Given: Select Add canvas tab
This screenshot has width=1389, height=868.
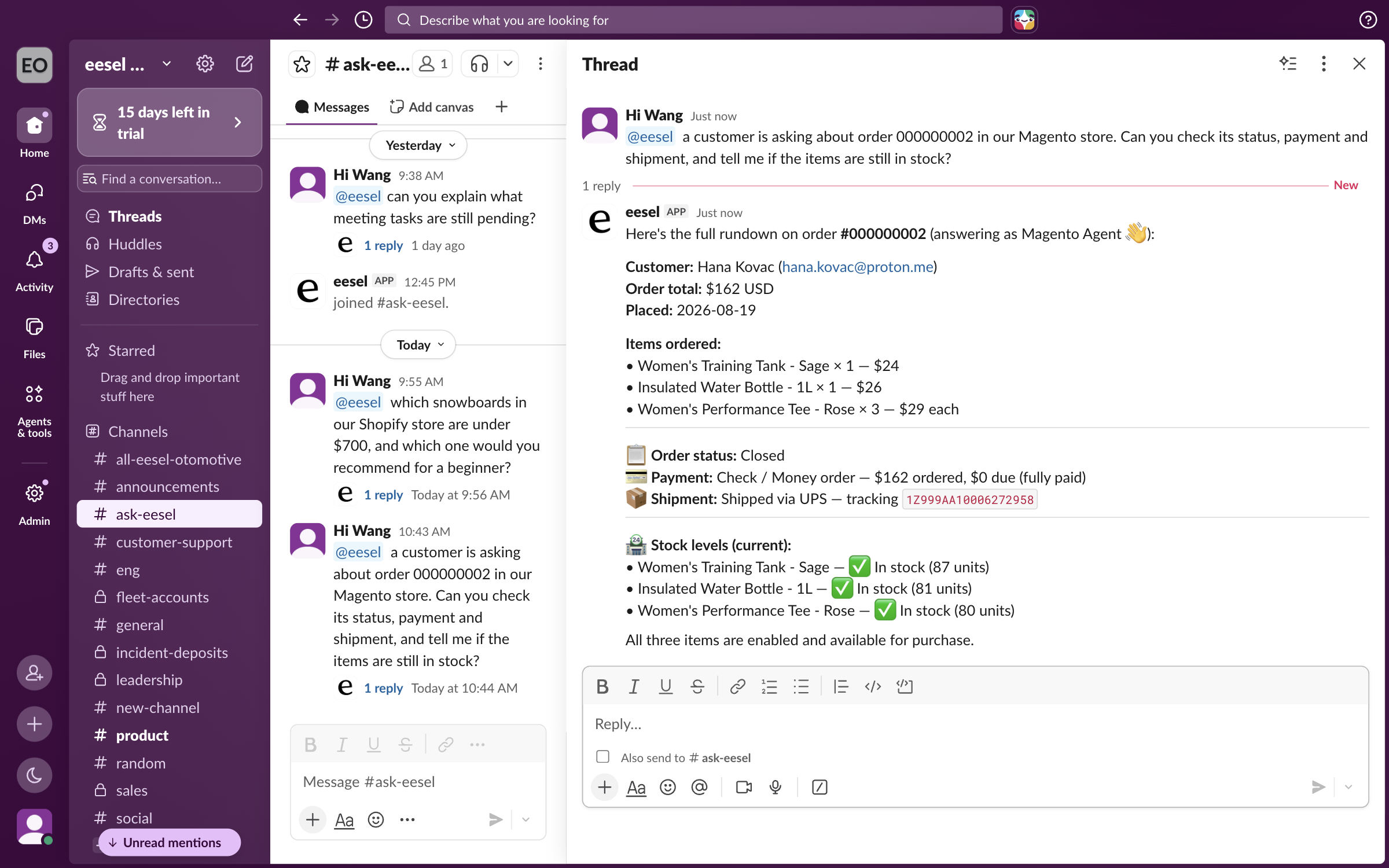Looking at the screenshot, I should [432, 107].
